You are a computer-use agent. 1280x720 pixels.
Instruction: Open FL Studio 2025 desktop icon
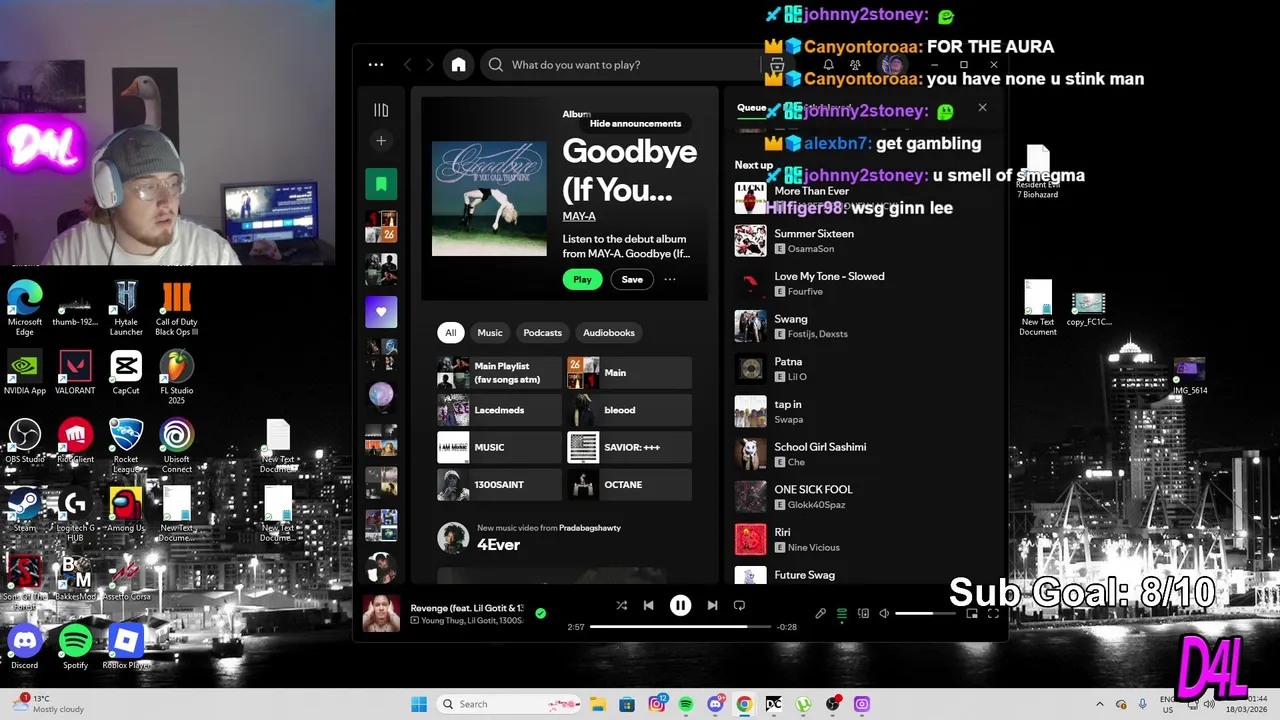point(177,377)
